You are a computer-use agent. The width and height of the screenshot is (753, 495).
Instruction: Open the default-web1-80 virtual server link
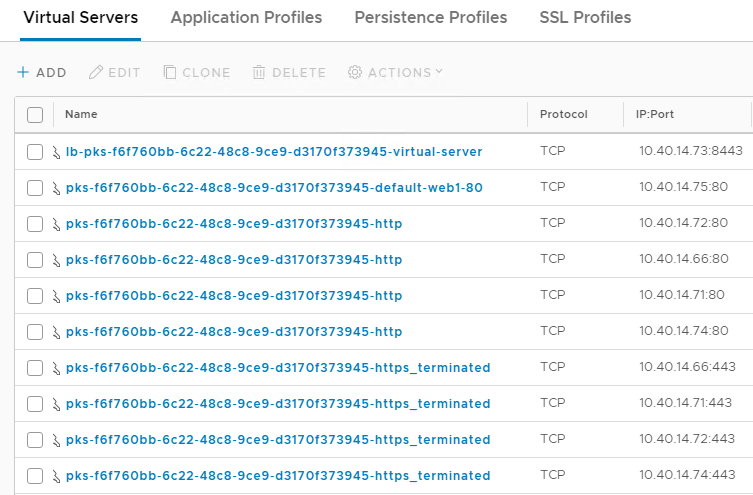point(274,188)
